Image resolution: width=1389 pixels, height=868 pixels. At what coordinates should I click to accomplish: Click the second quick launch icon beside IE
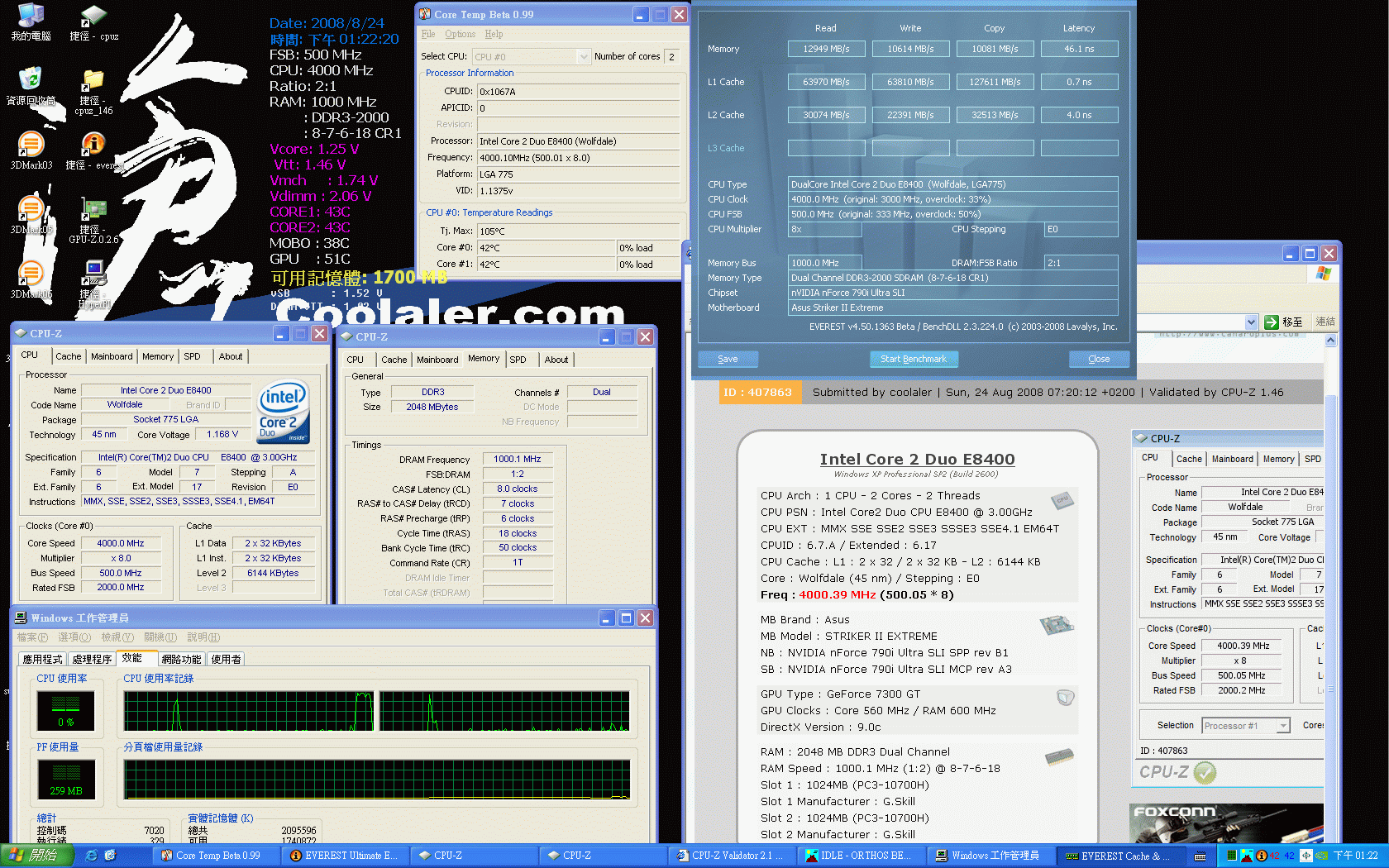(110, 856)
